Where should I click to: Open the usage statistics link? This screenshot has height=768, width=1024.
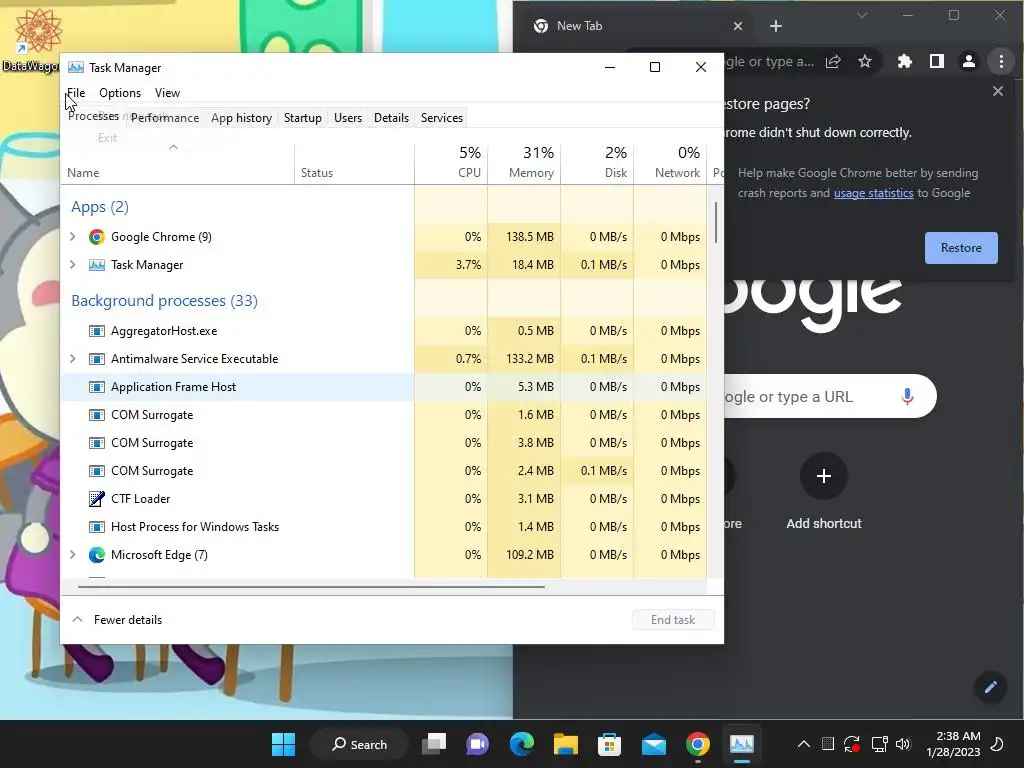click(x=873, y=193)
